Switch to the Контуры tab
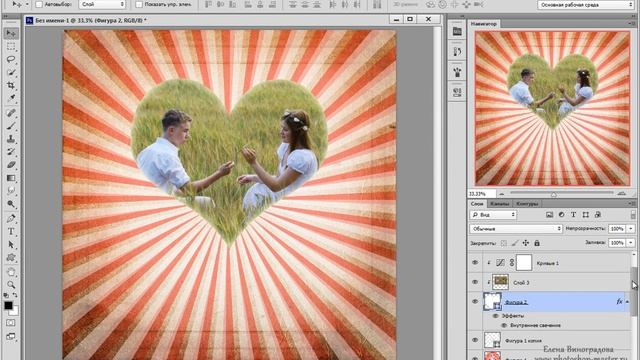Viewport: 640px width, 360px height. click(527, 203)
